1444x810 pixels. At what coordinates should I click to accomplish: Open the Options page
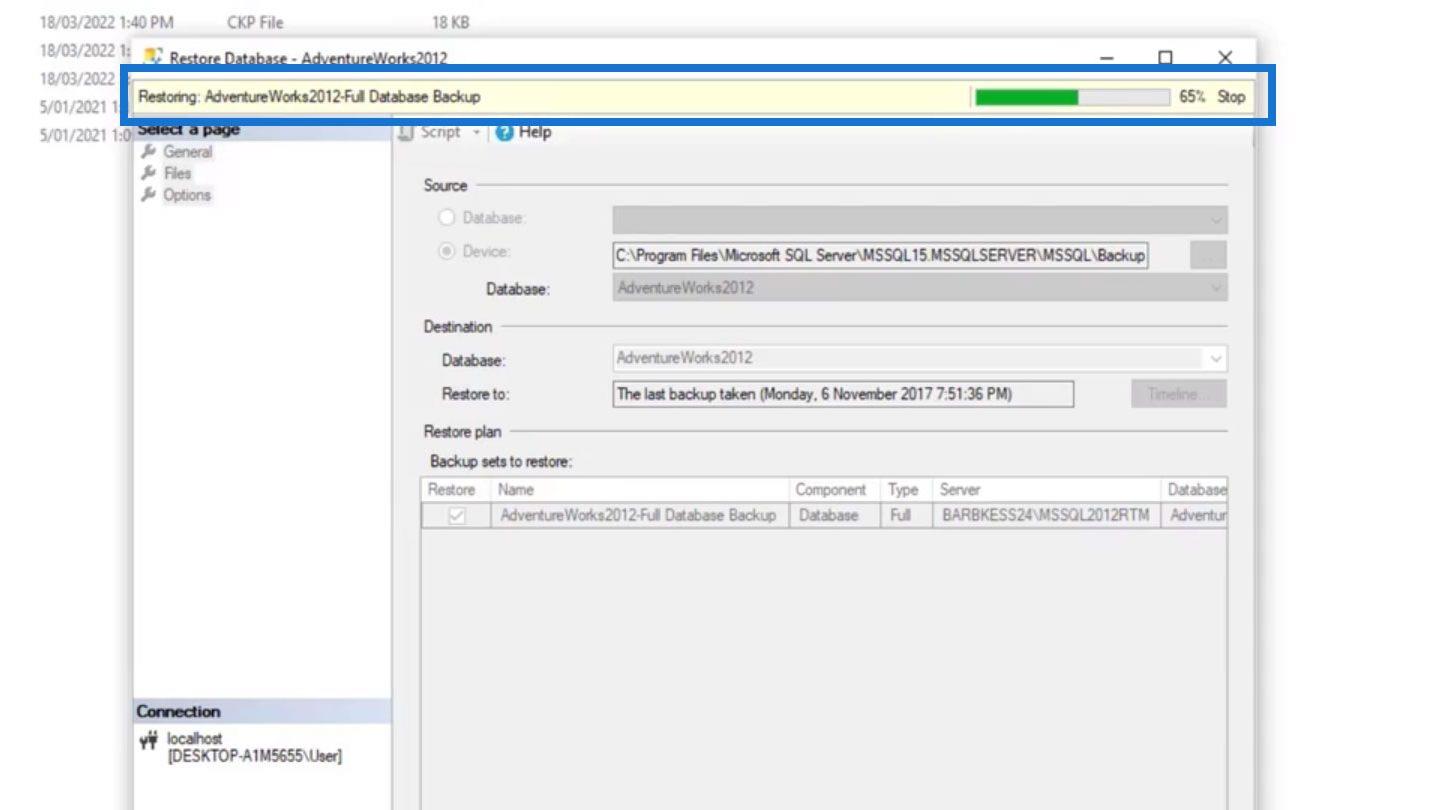tap(187, 195)
